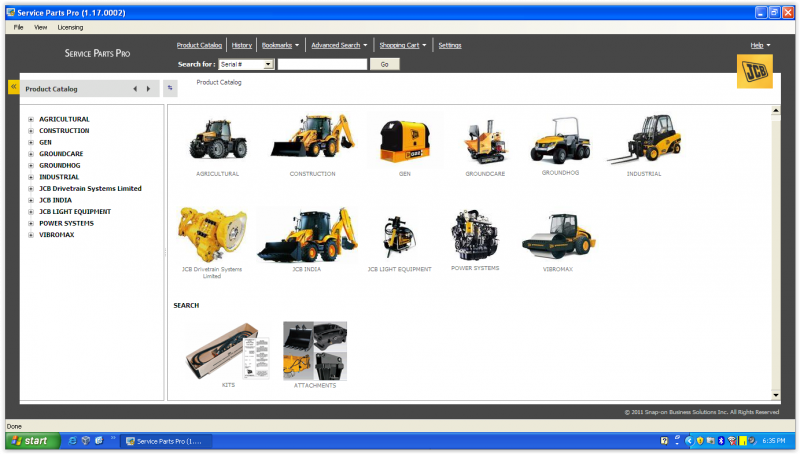Expand the JCB LIGHT EQUIPMENT node

(x=31, y=212)
